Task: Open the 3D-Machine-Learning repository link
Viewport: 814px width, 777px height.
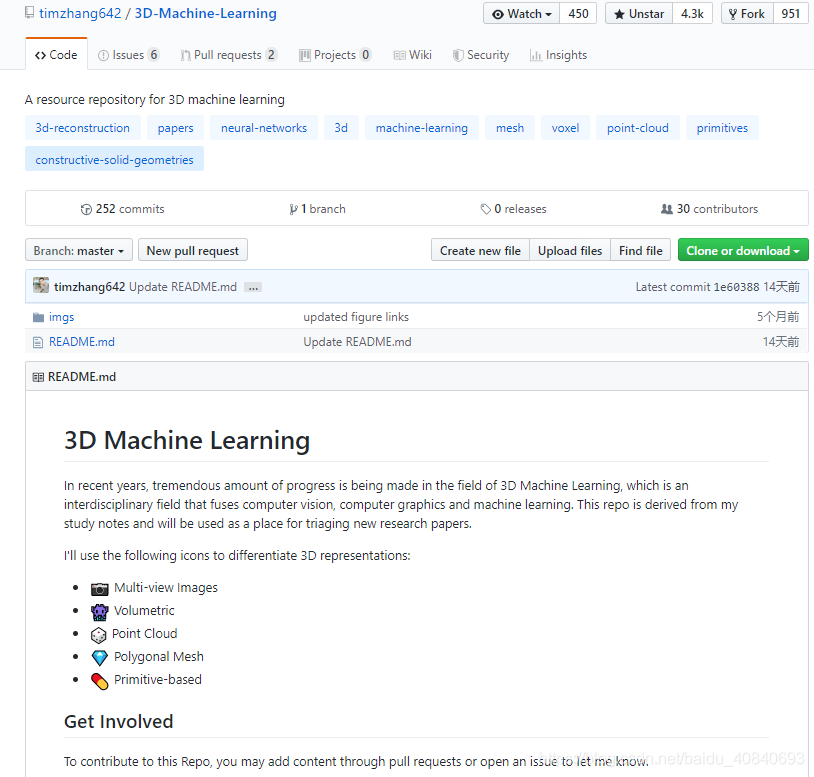Action: pyautogui.click(x=206, y=13)
